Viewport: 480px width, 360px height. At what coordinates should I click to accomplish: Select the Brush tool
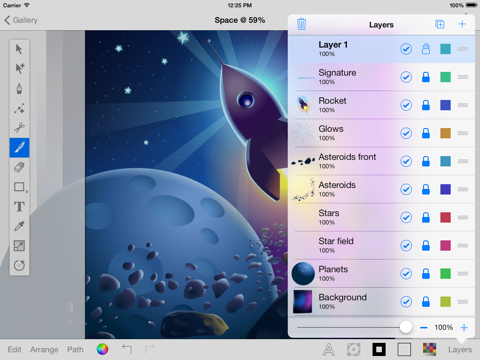tap(19, 147)
